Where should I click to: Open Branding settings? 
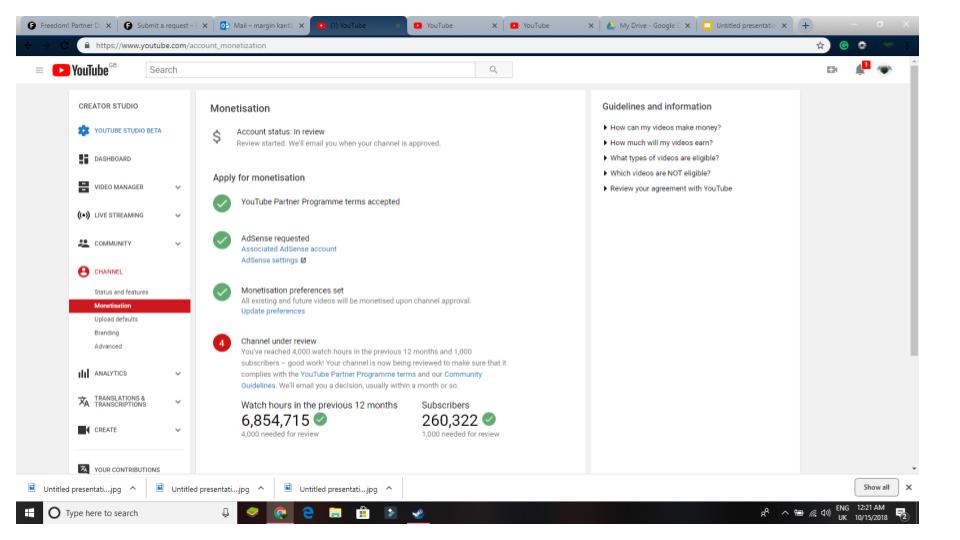tap(107, 332)
